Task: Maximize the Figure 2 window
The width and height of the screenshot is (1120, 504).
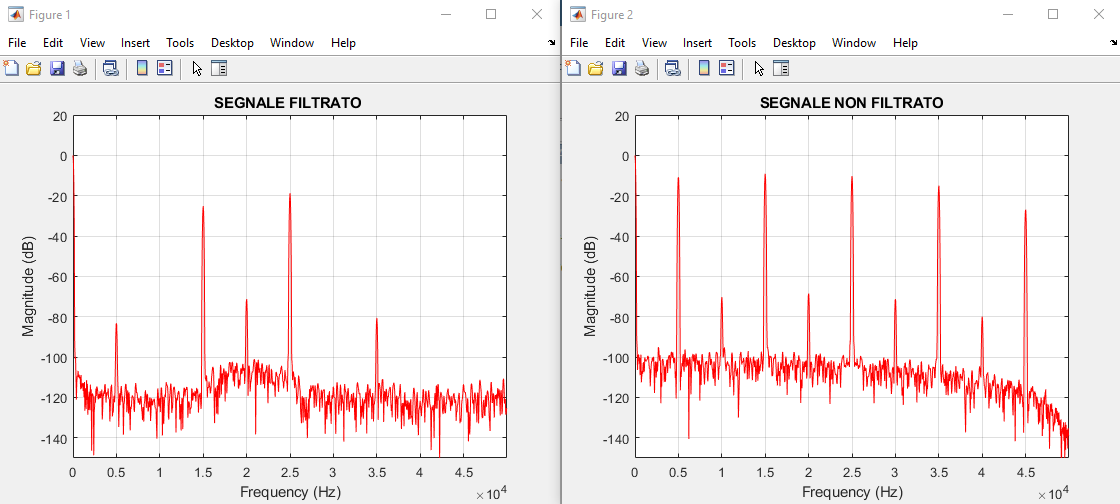Action: 1052,14
